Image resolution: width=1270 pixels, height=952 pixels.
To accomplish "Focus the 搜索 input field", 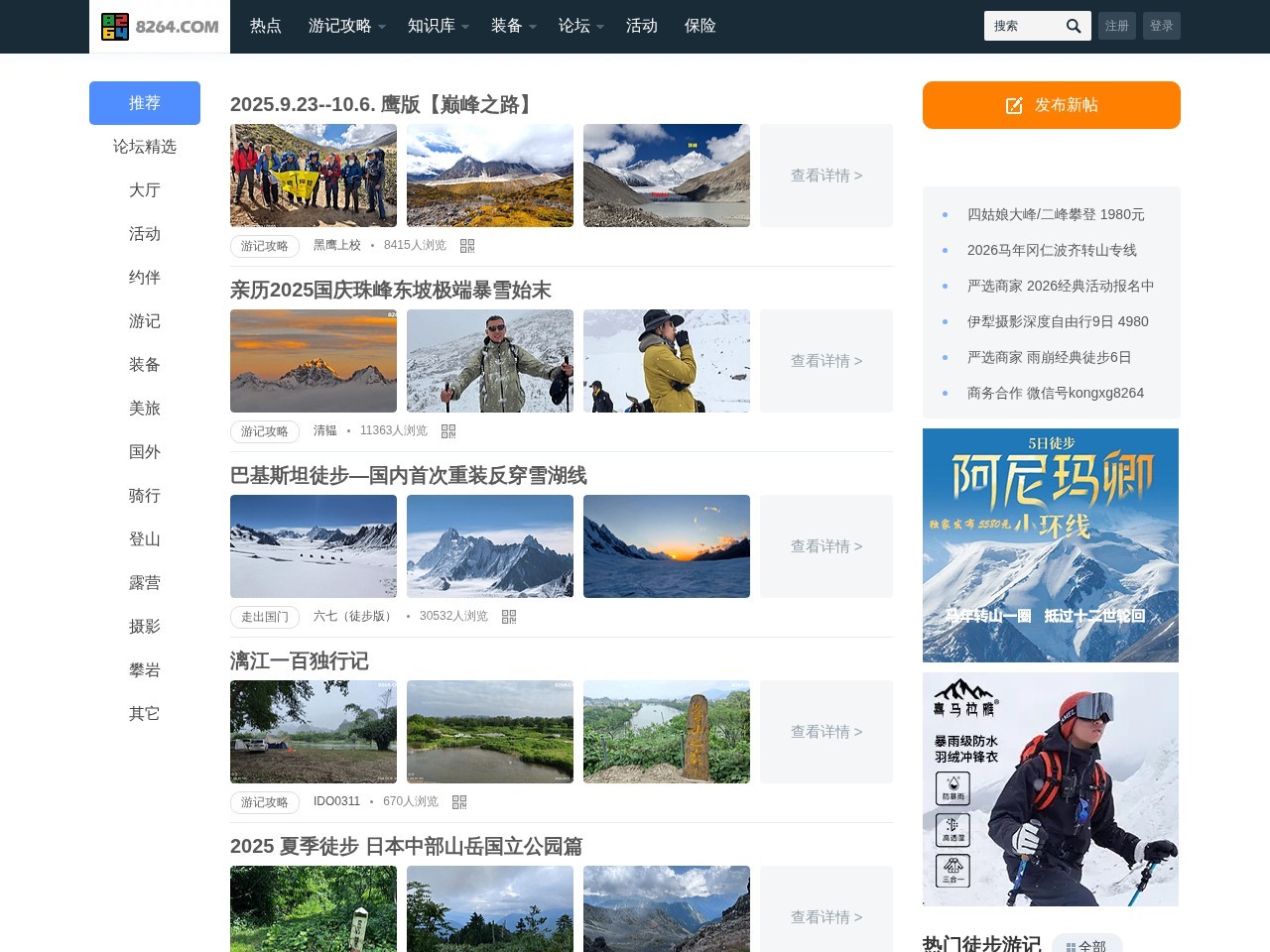I will [x=1022, y=26].
